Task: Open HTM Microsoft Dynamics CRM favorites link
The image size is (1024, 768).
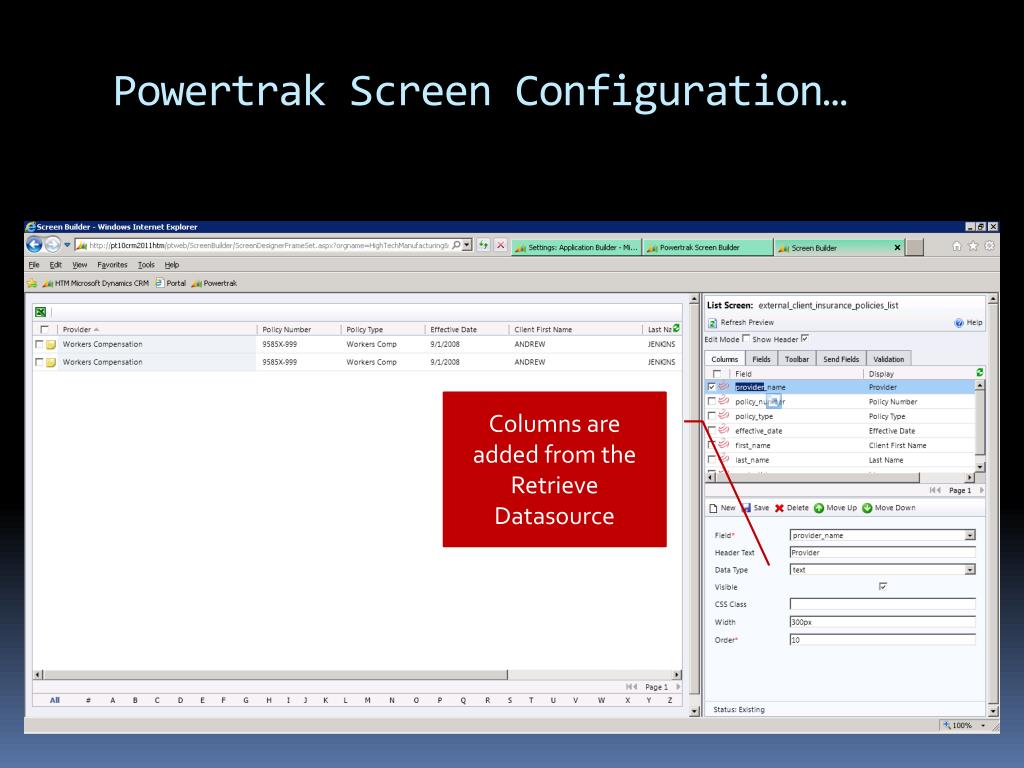Action: pos(96,283)
